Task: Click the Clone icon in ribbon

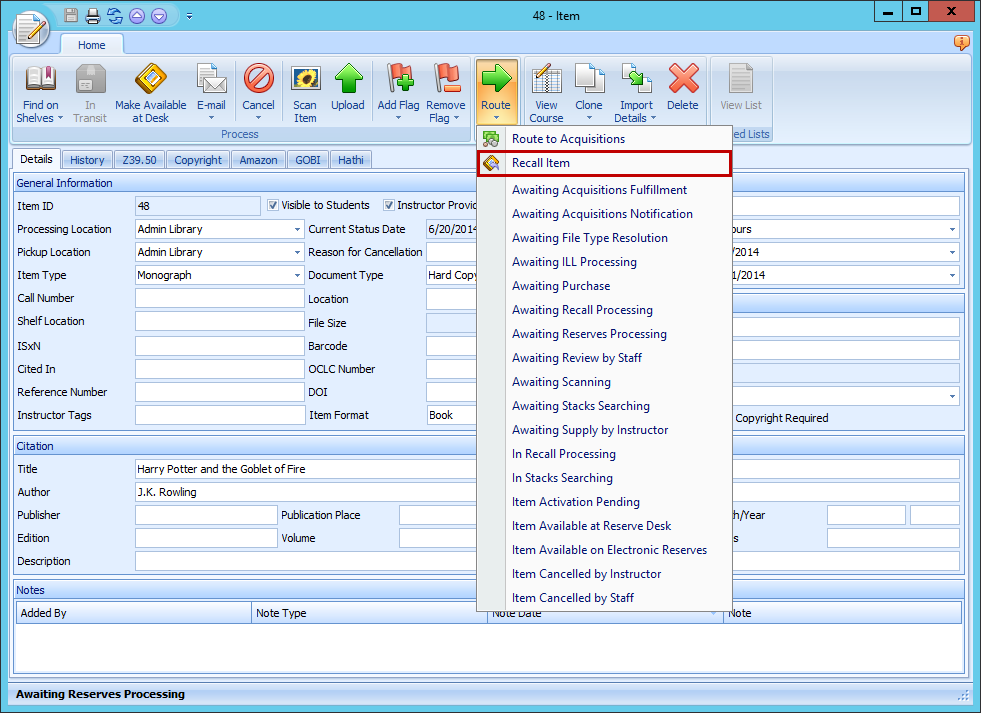Action: pos(589,80)
